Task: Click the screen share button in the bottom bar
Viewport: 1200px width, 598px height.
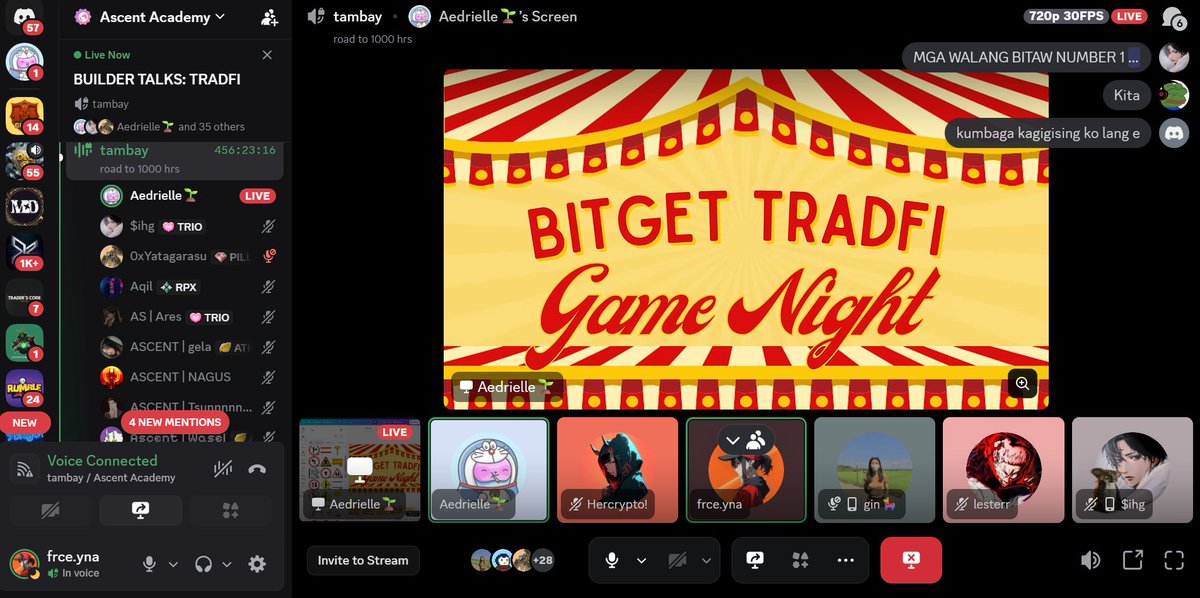Action: 755,560
